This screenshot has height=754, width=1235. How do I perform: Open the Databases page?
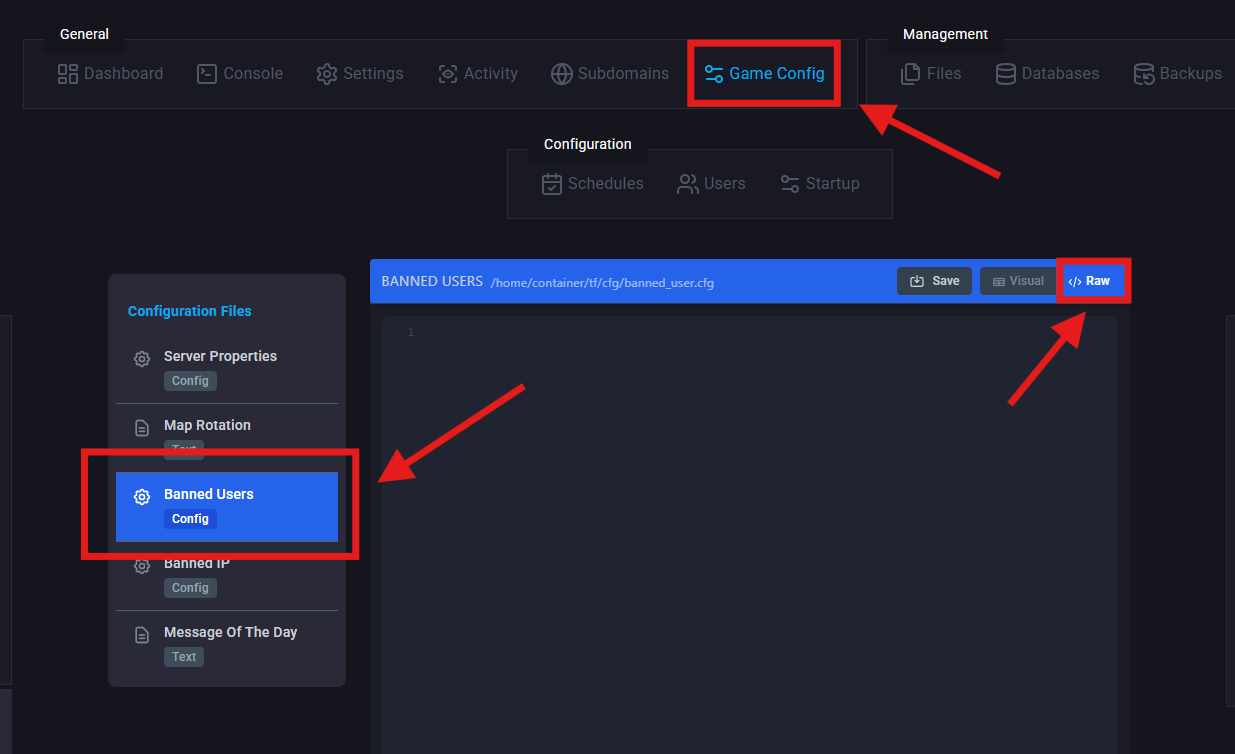pos(1047,73)
